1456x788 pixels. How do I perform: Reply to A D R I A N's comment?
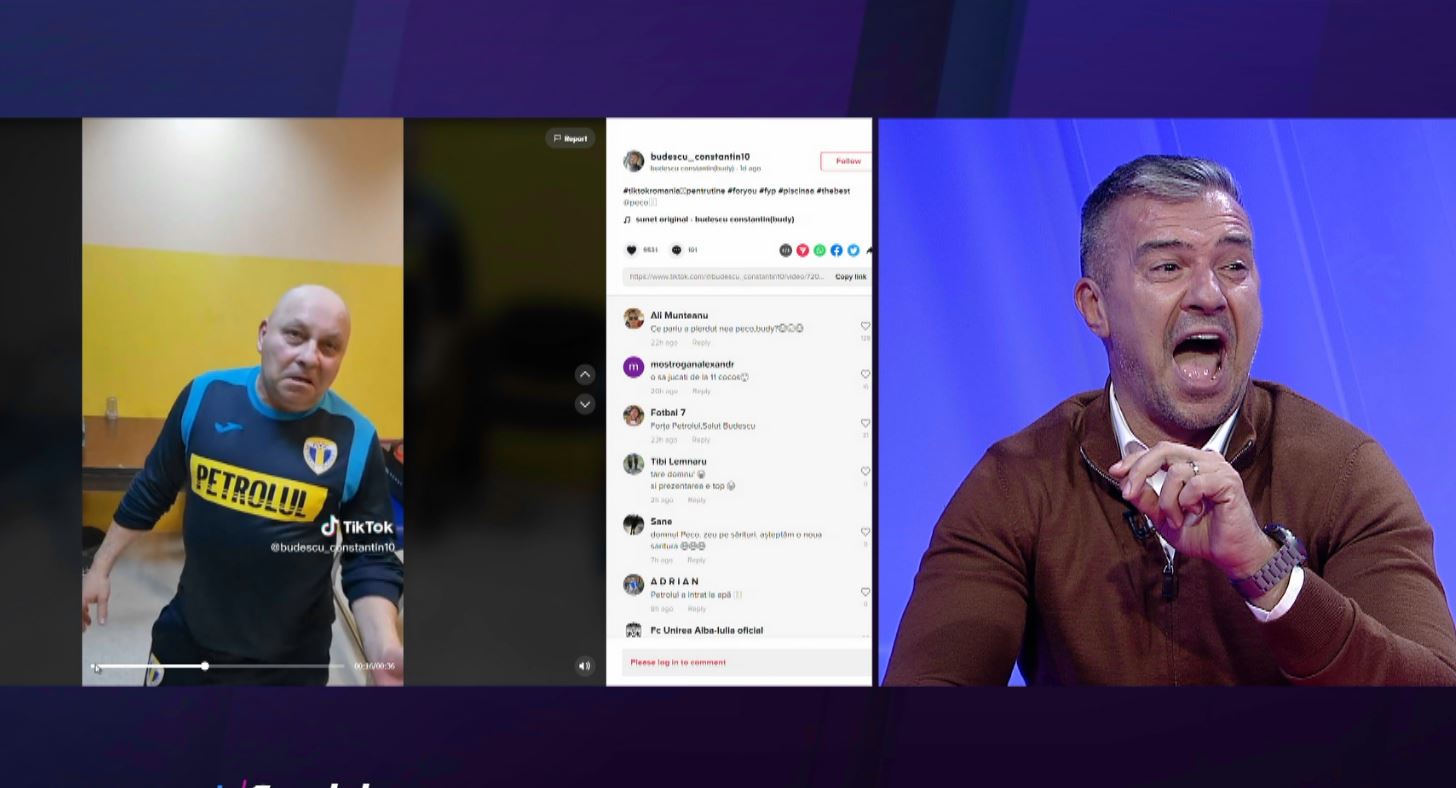coord(697,609)
